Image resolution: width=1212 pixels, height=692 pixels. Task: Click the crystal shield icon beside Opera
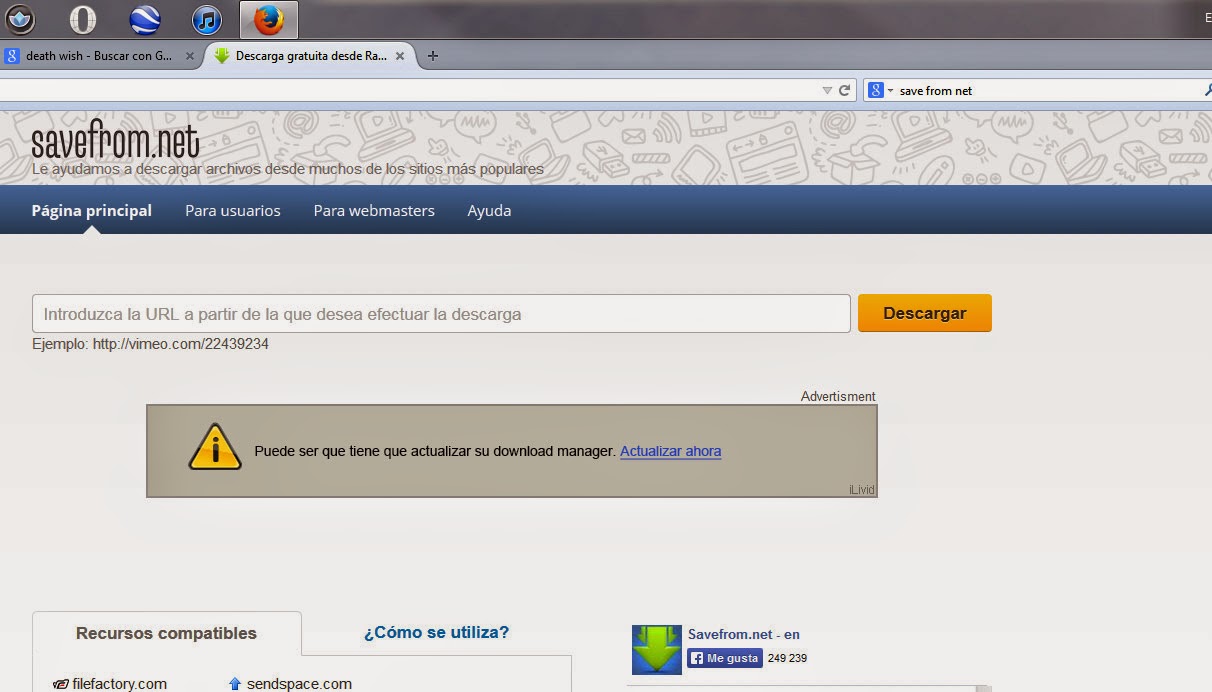[20, 19]
